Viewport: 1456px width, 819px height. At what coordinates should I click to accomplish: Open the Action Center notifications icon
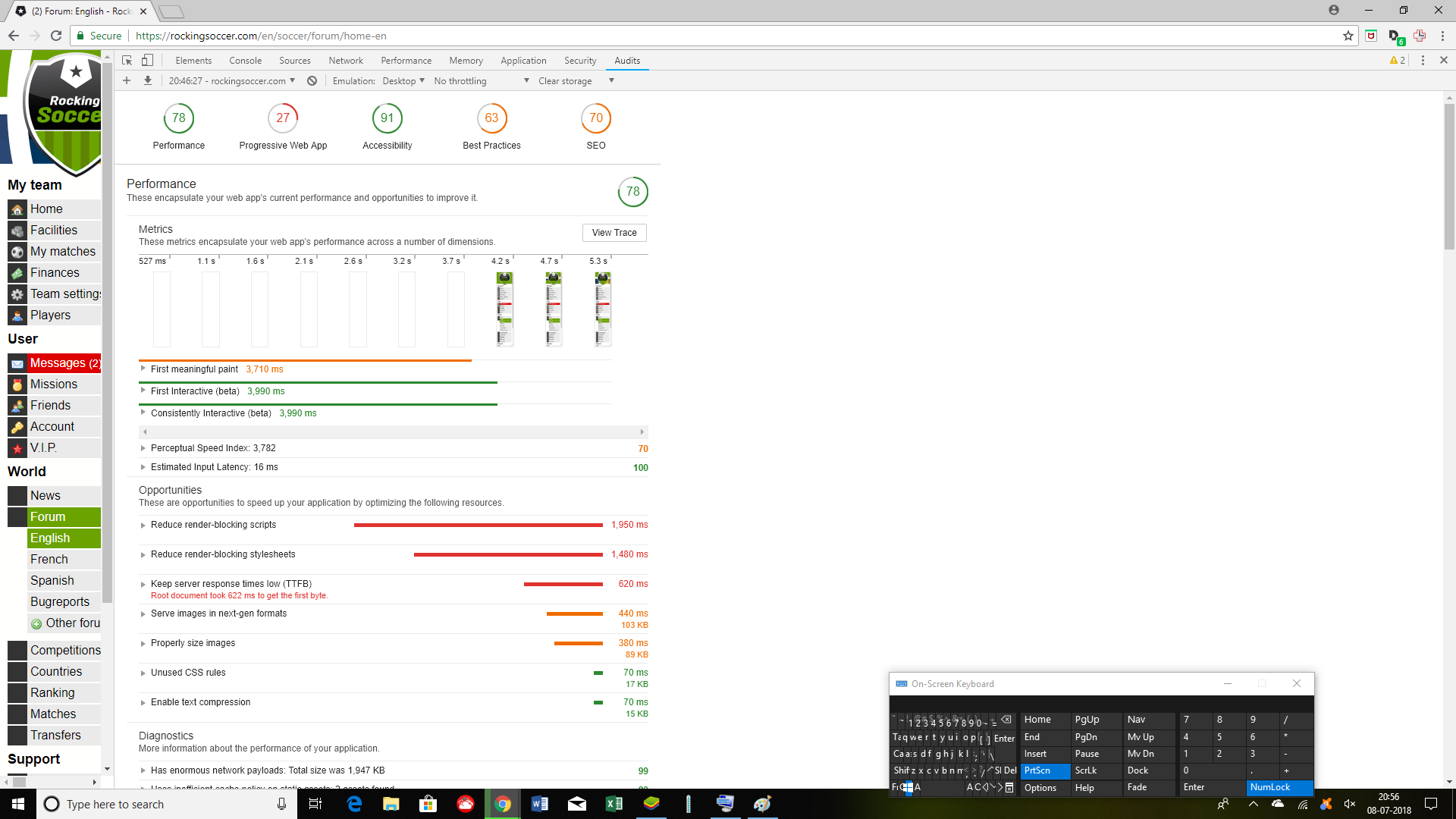click(1431, 804)
